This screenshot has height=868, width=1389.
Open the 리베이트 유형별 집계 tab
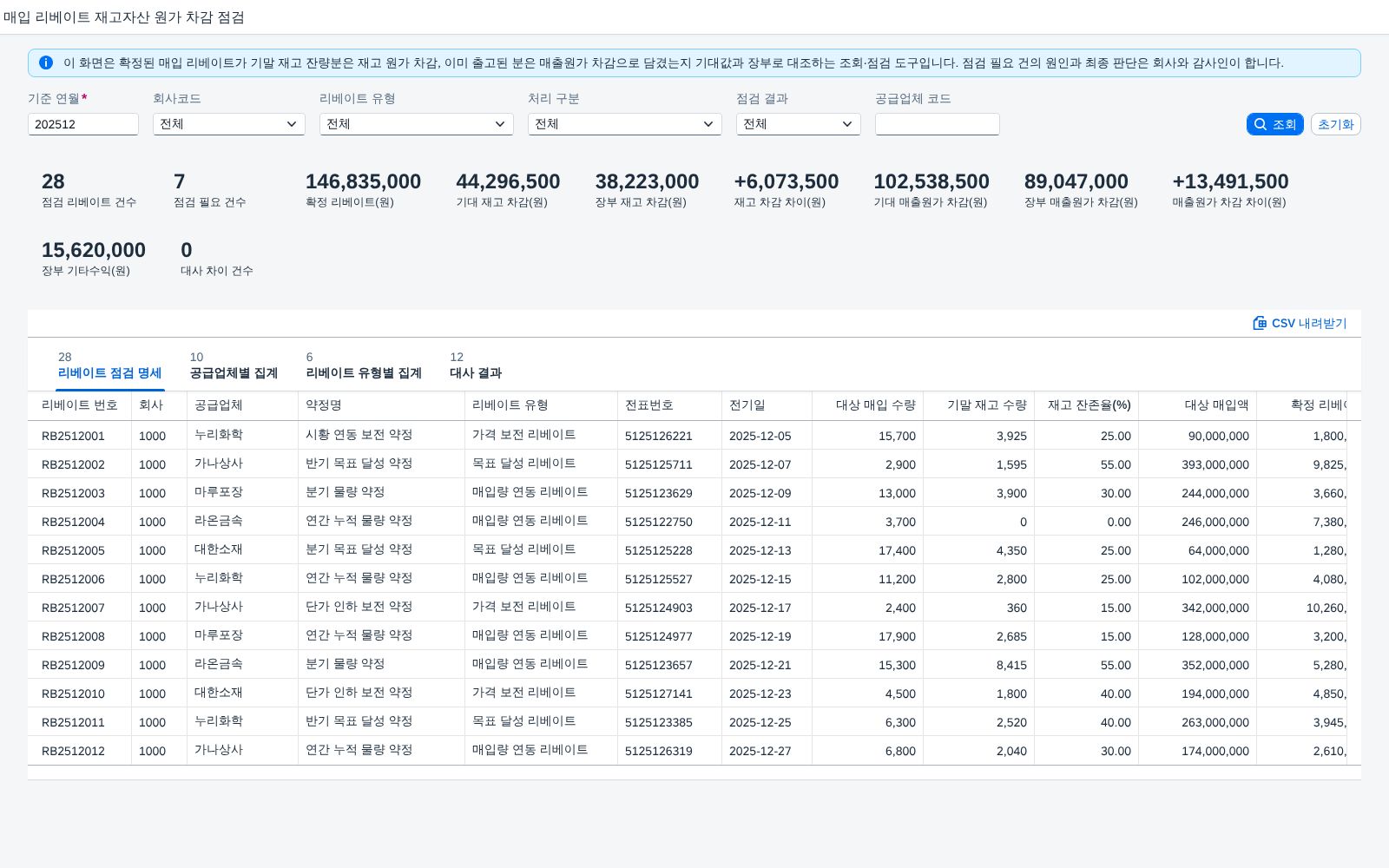364,365
